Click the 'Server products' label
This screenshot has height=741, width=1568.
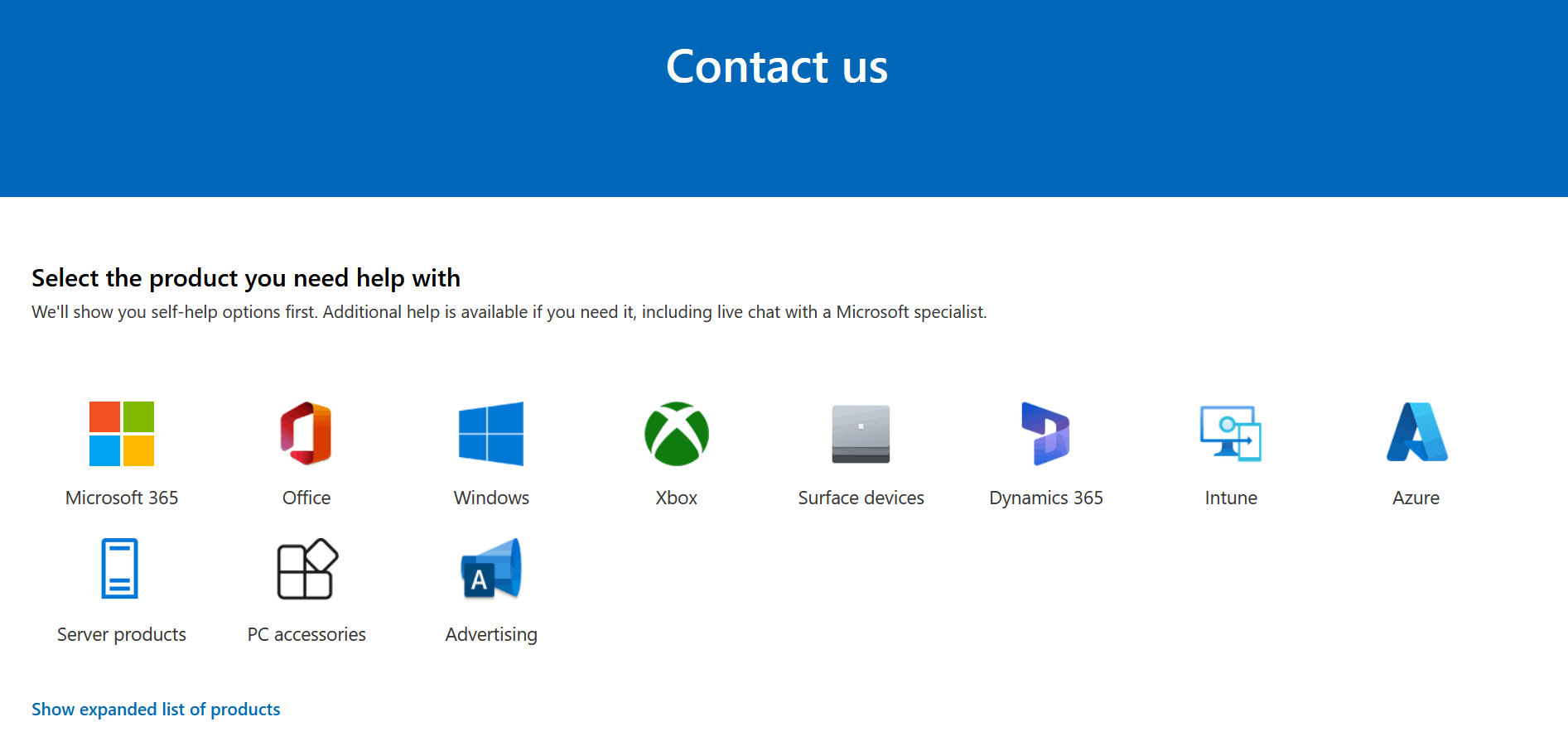point(122,635)
